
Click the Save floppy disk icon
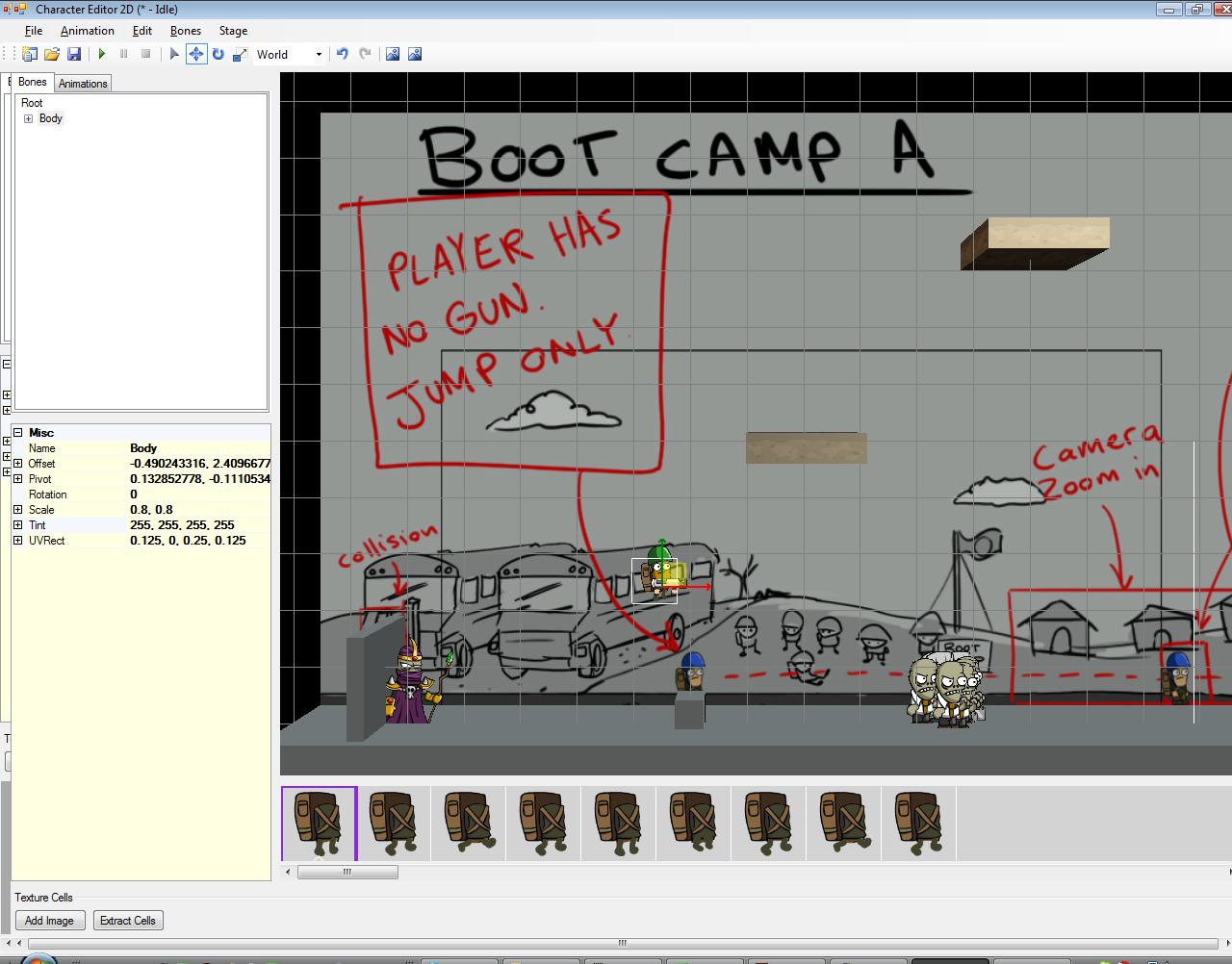point(74,54)
